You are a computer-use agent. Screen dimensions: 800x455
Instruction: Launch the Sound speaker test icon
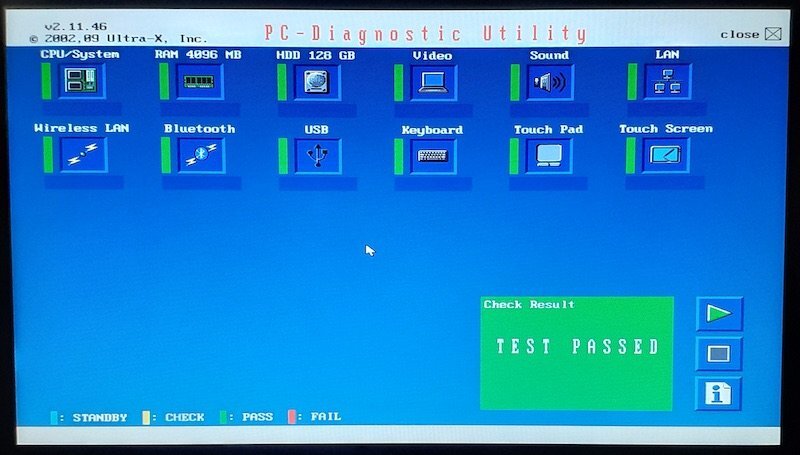tap(549, 83)
